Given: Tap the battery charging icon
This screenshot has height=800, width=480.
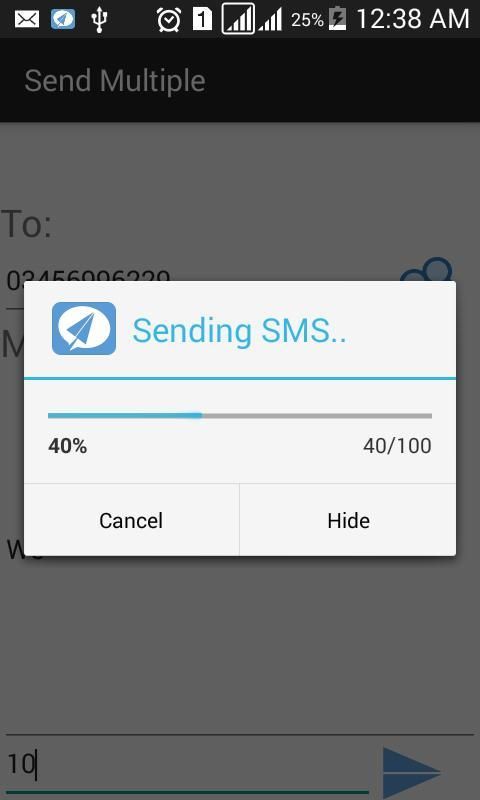Looking at the screenshot, I should (x=337, y=19).
